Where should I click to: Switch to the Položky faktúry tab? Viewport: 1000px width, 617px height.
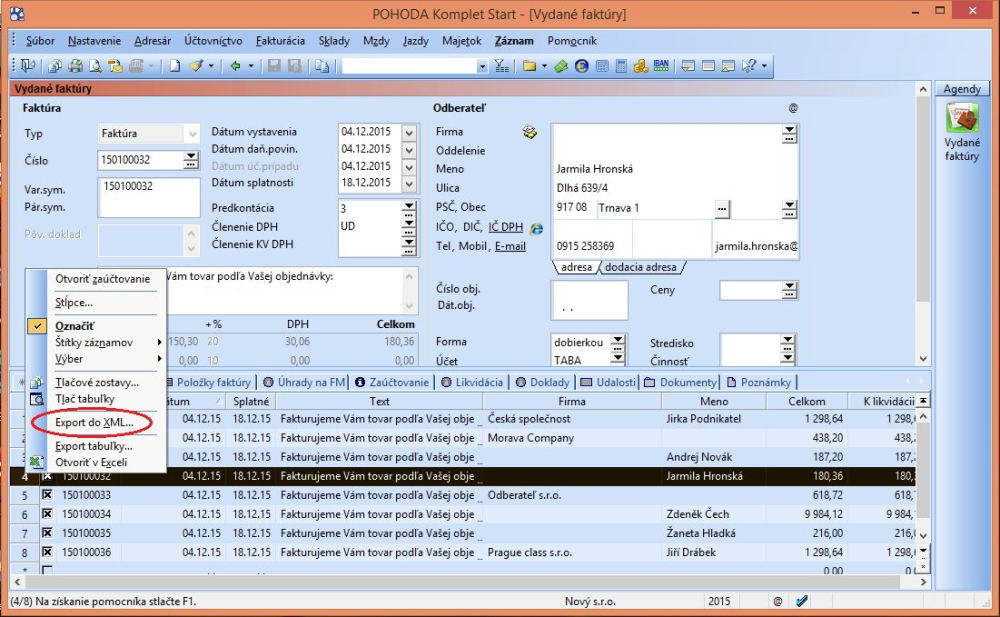(209, 382)
